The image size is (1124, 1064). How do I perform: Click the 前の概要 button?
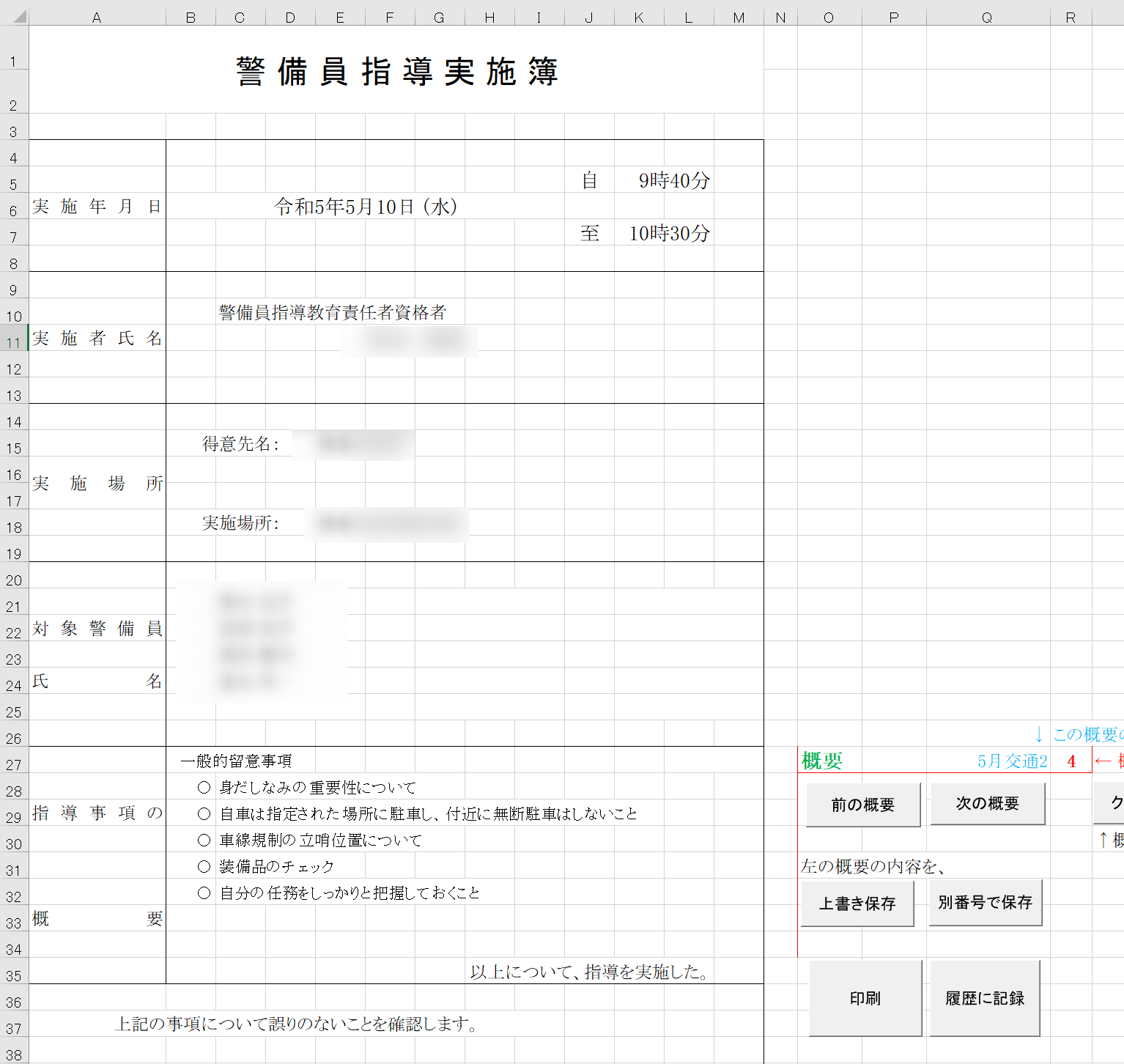tap(862, 805)
